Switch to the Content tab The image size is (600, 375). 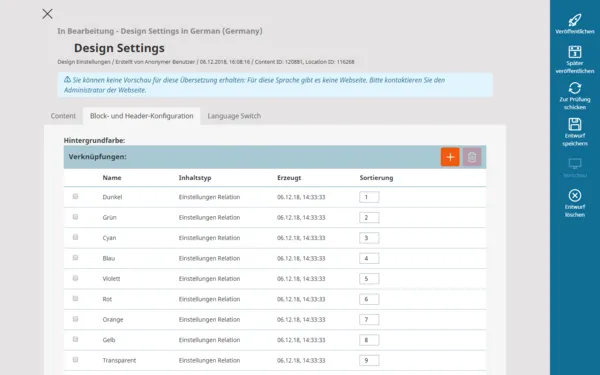pyautogui.click(x=63, y=116)
